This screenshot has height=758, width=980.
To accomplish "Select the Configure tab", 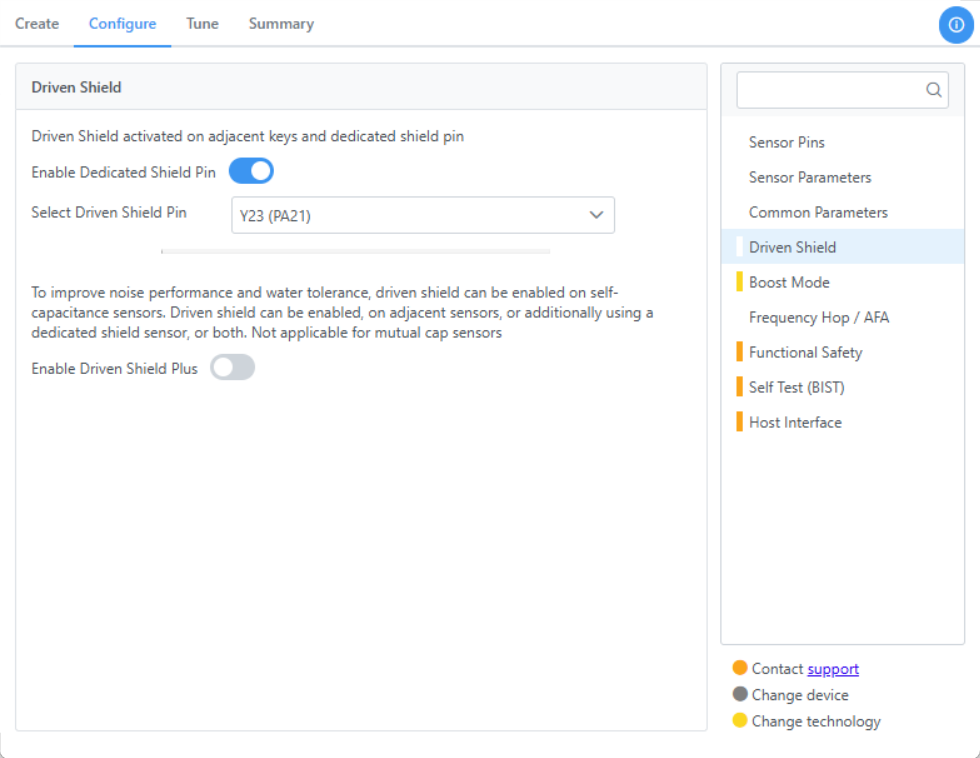I will pos(122,24).
